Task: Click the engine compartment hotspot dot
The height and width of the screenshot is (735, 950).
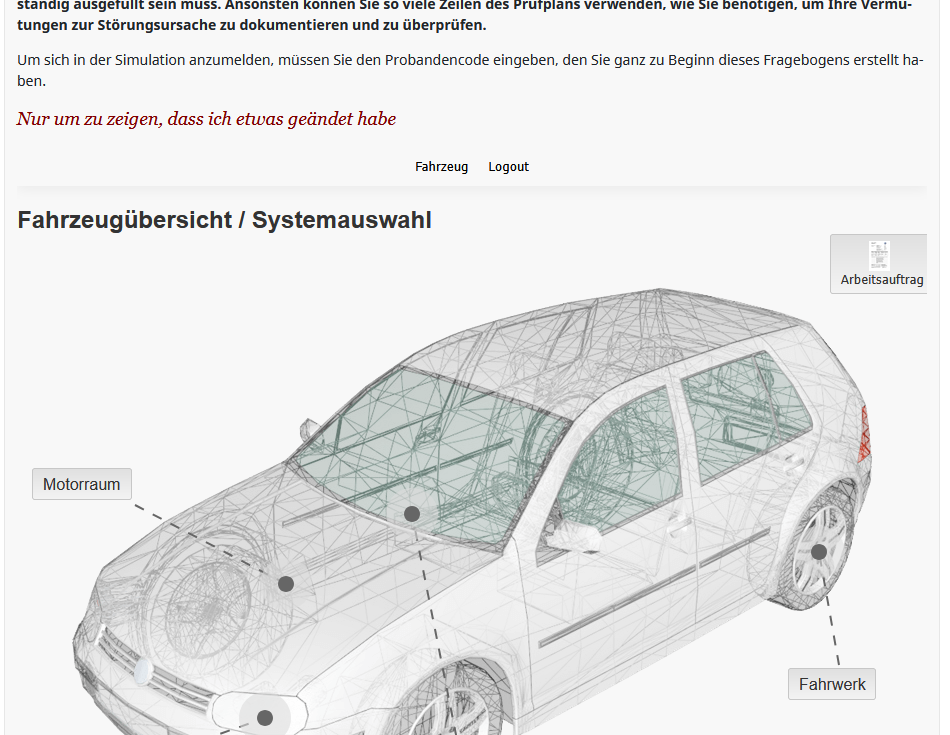Action: [286, 584]
